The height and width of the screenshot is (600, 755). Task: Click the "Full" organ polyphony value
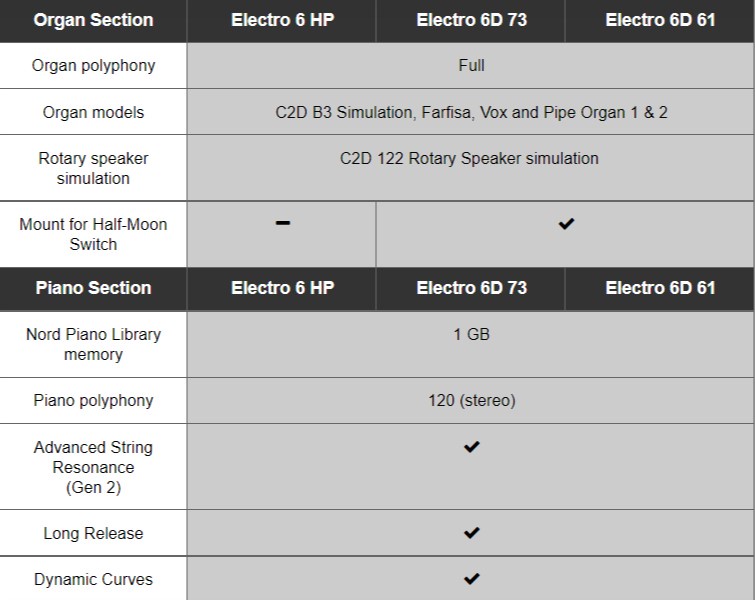click(472, 66)
